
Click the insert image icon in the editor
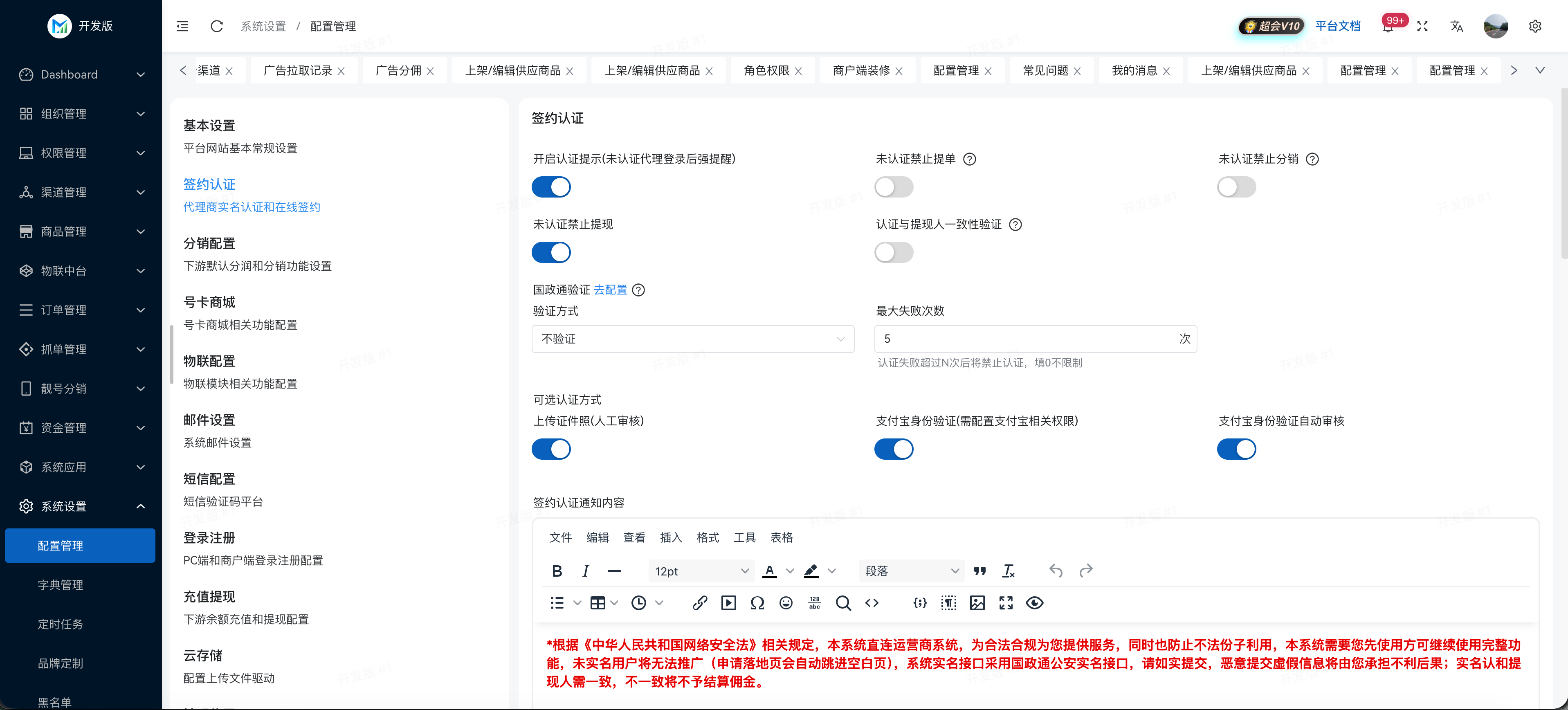pyautogui.click(x=977, y=603)
